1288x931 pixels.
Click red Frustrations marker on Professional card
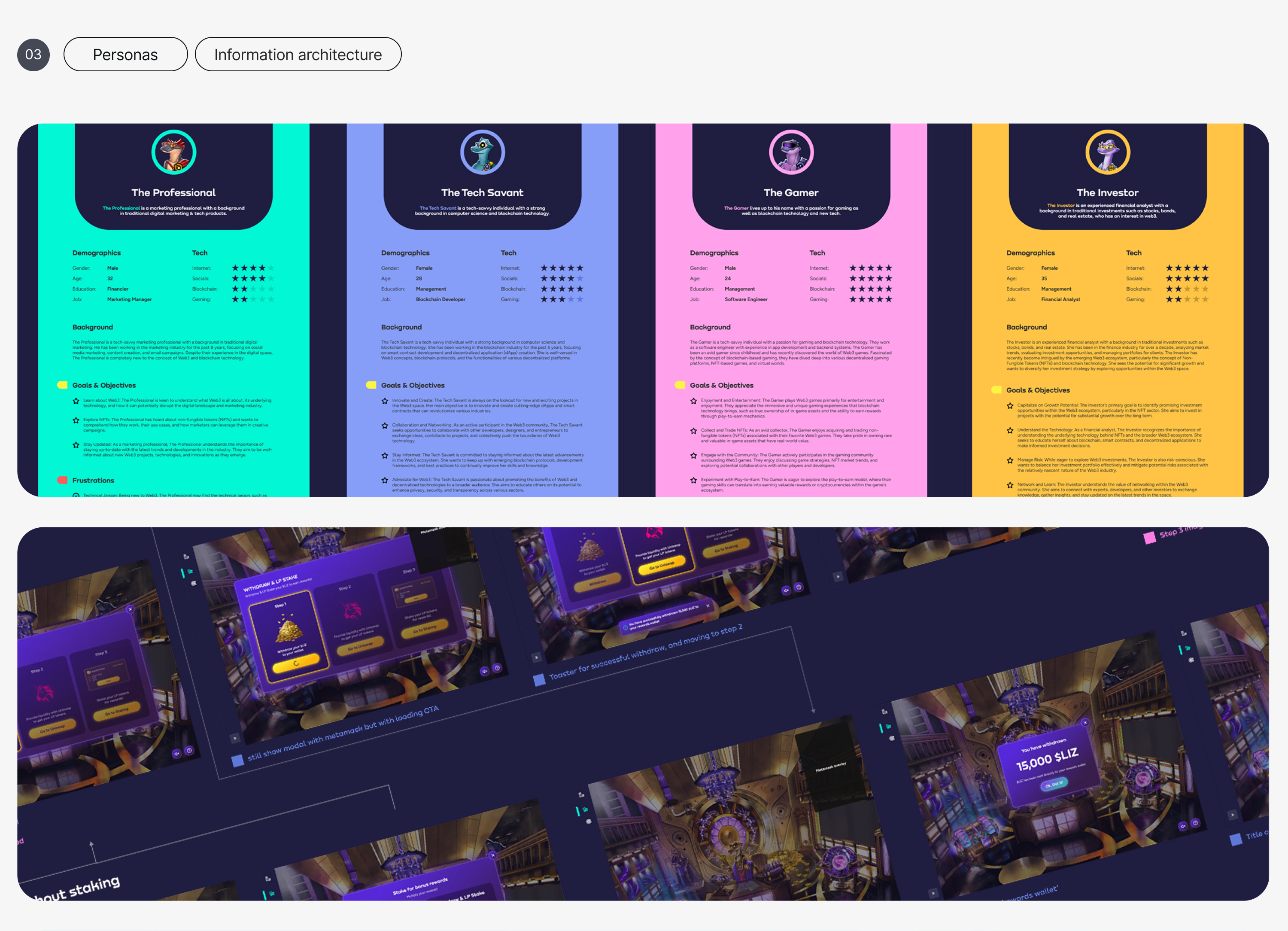63,481
